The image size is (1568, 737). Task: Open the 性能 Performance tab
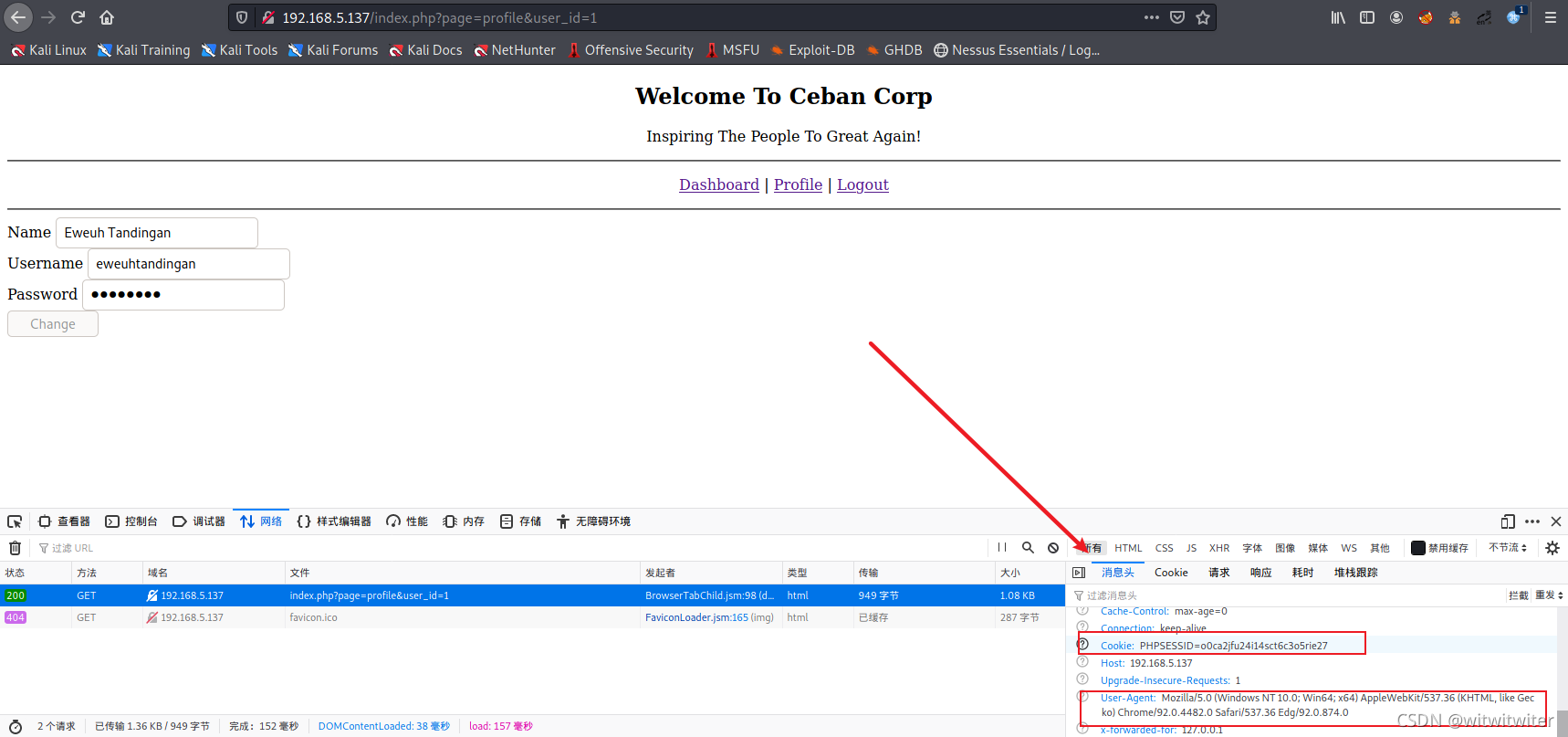pyautogui.click(x=407, y=521)
